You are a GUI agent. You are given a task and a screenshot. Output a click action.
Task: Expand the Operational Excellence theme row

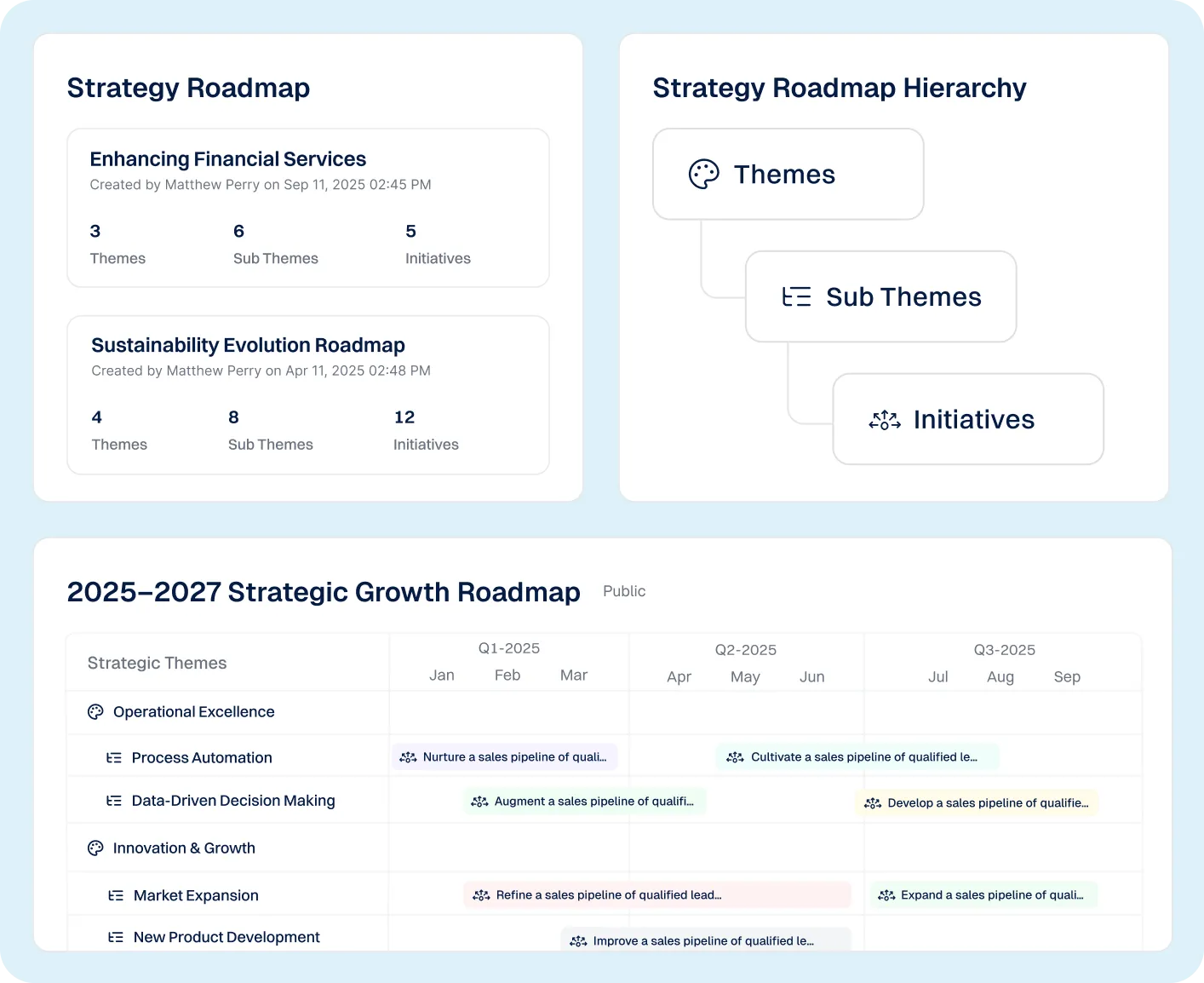194,712
